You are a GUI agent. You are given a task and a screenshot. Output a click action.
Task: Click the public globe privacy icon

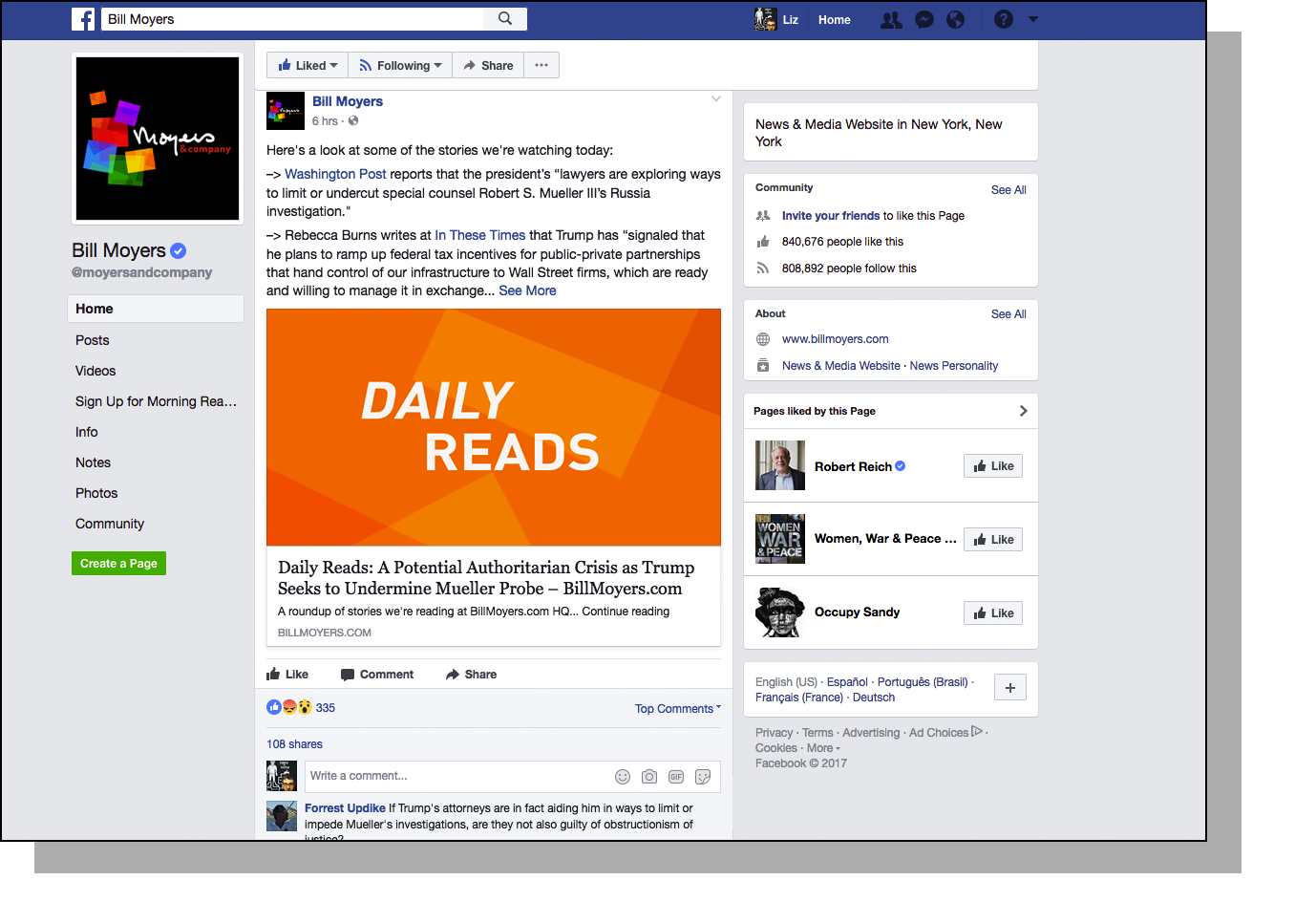[x=353, y=120]
